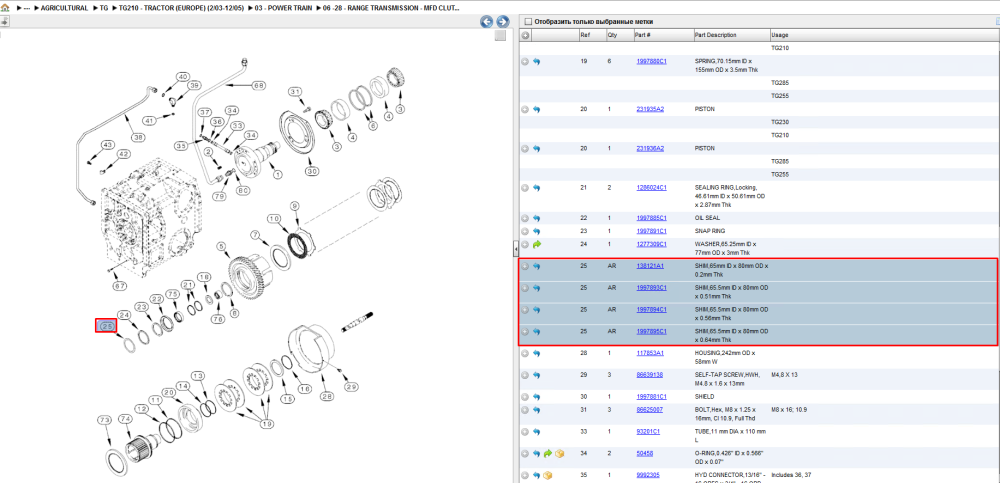Select callout 38 in the diagram

click(x=137, y=137)
